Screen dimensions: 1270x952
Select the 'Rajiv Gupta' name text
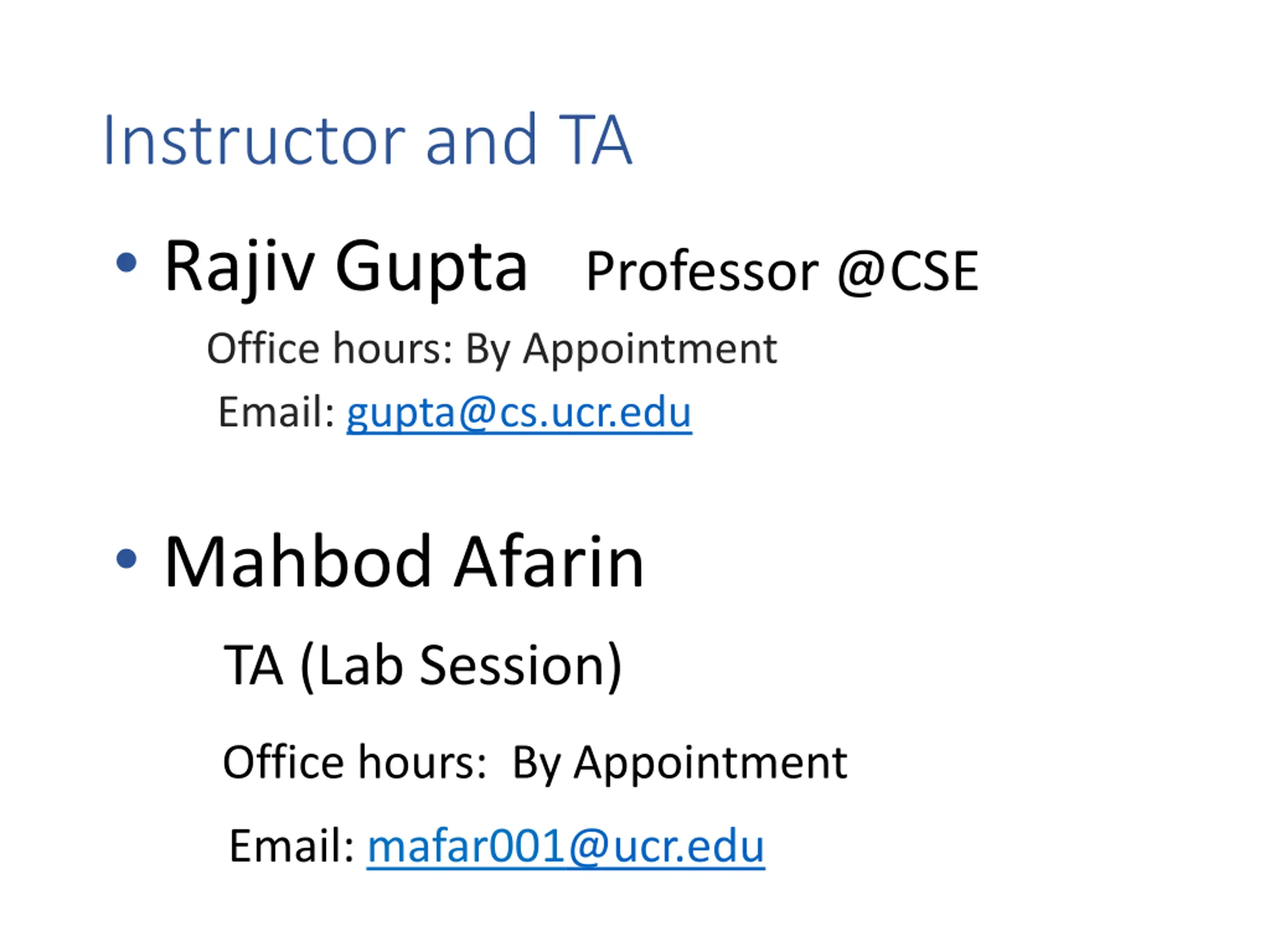(346, 268)
